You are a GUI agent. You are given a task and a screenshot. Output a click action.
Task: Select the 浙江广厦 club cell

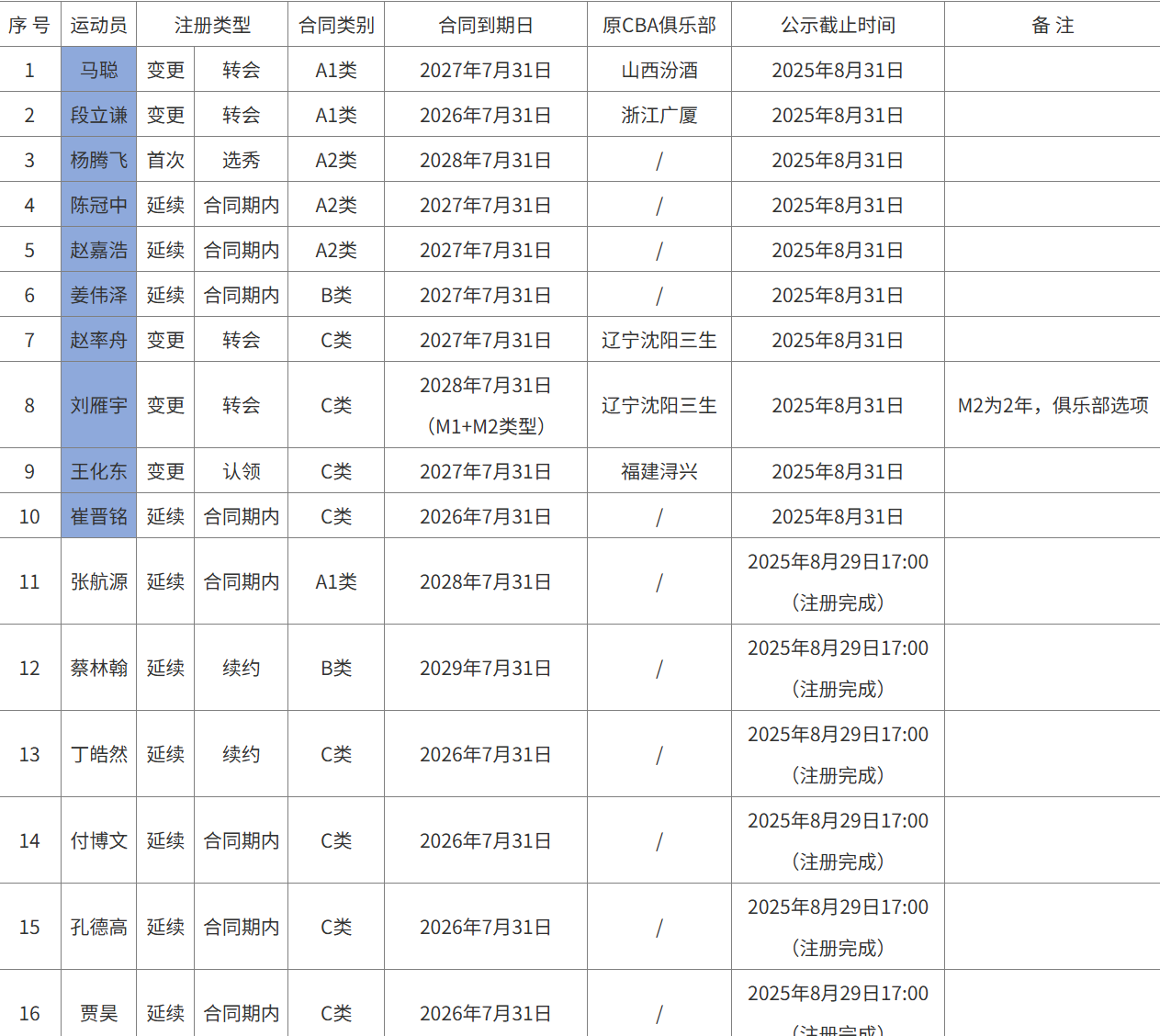pyautogui.click(x=658, y=115)
